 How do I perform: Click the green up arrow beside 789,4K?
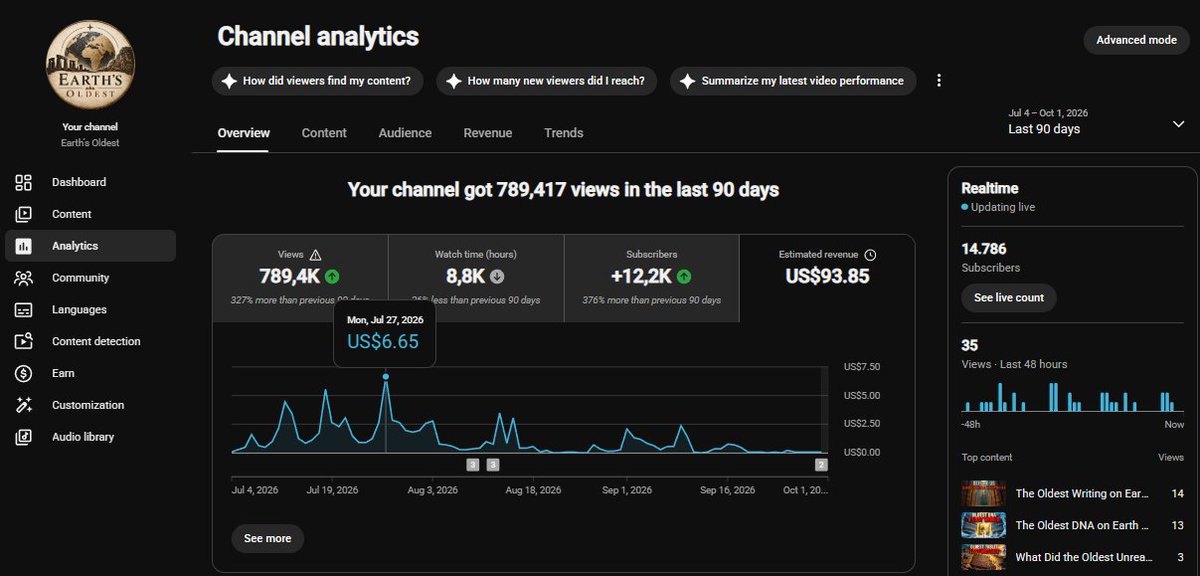point(332,277)
